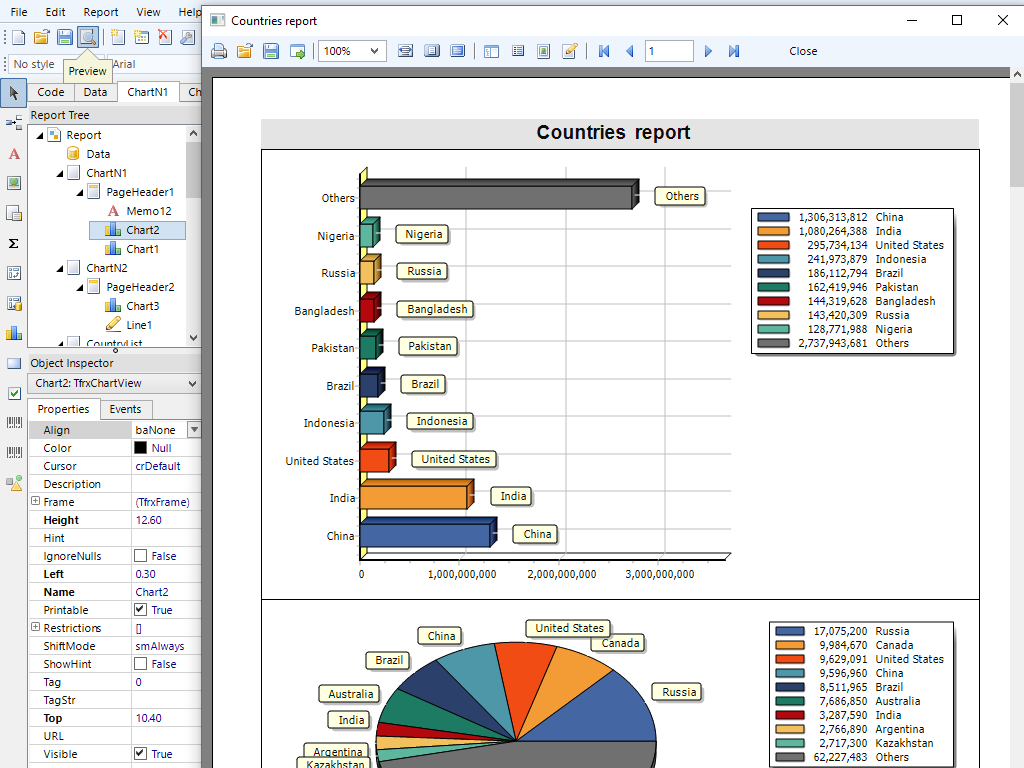Select the Text object 'A' tool
1024x768 pixels.
coord(14,154)
